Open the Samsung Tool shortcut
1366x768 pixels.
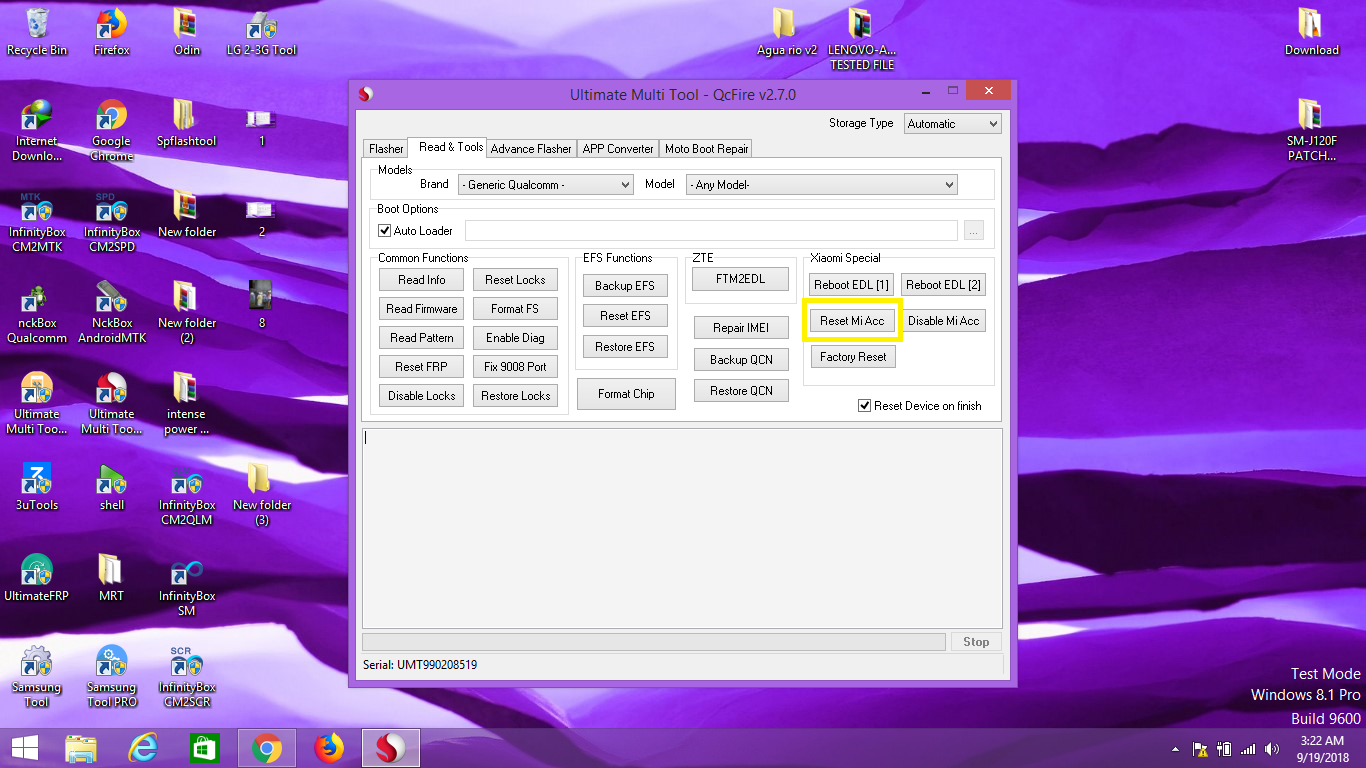37,676
